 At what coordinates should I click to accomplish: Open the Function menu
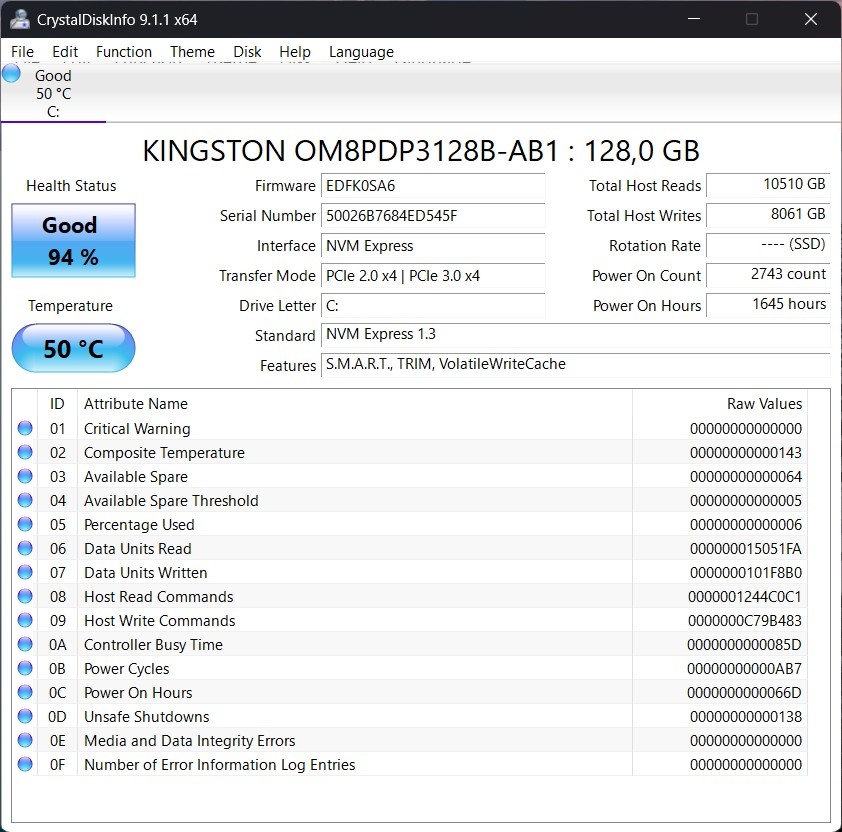point(124,52)
